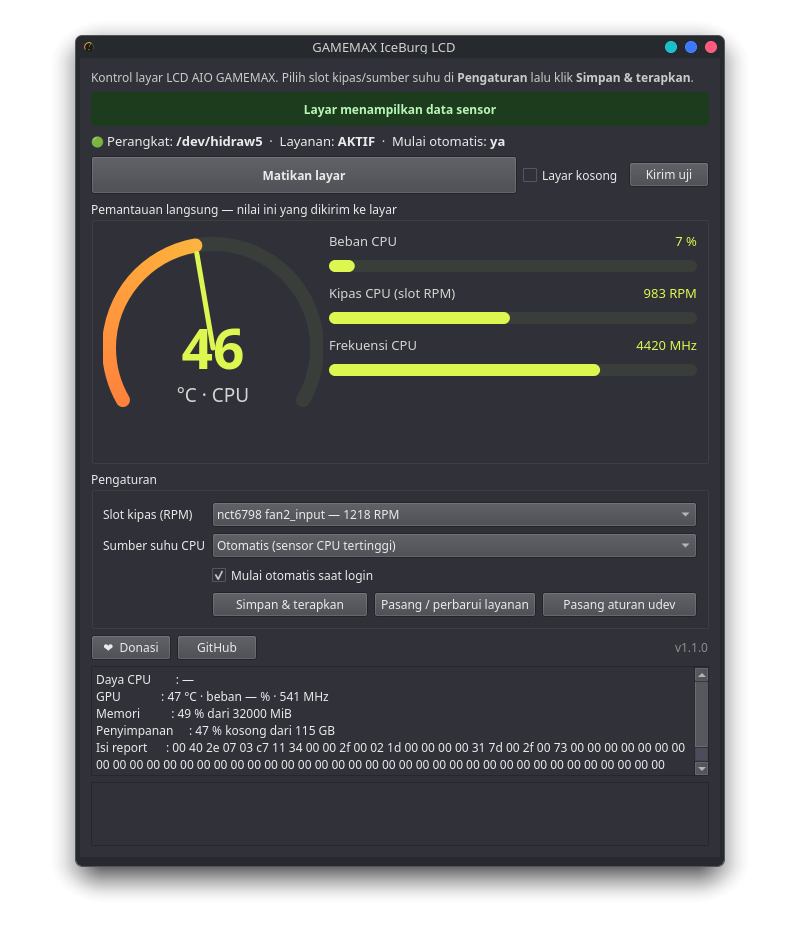
Task: Click the Penyimpanan line in the log
Action: [215, 730]
